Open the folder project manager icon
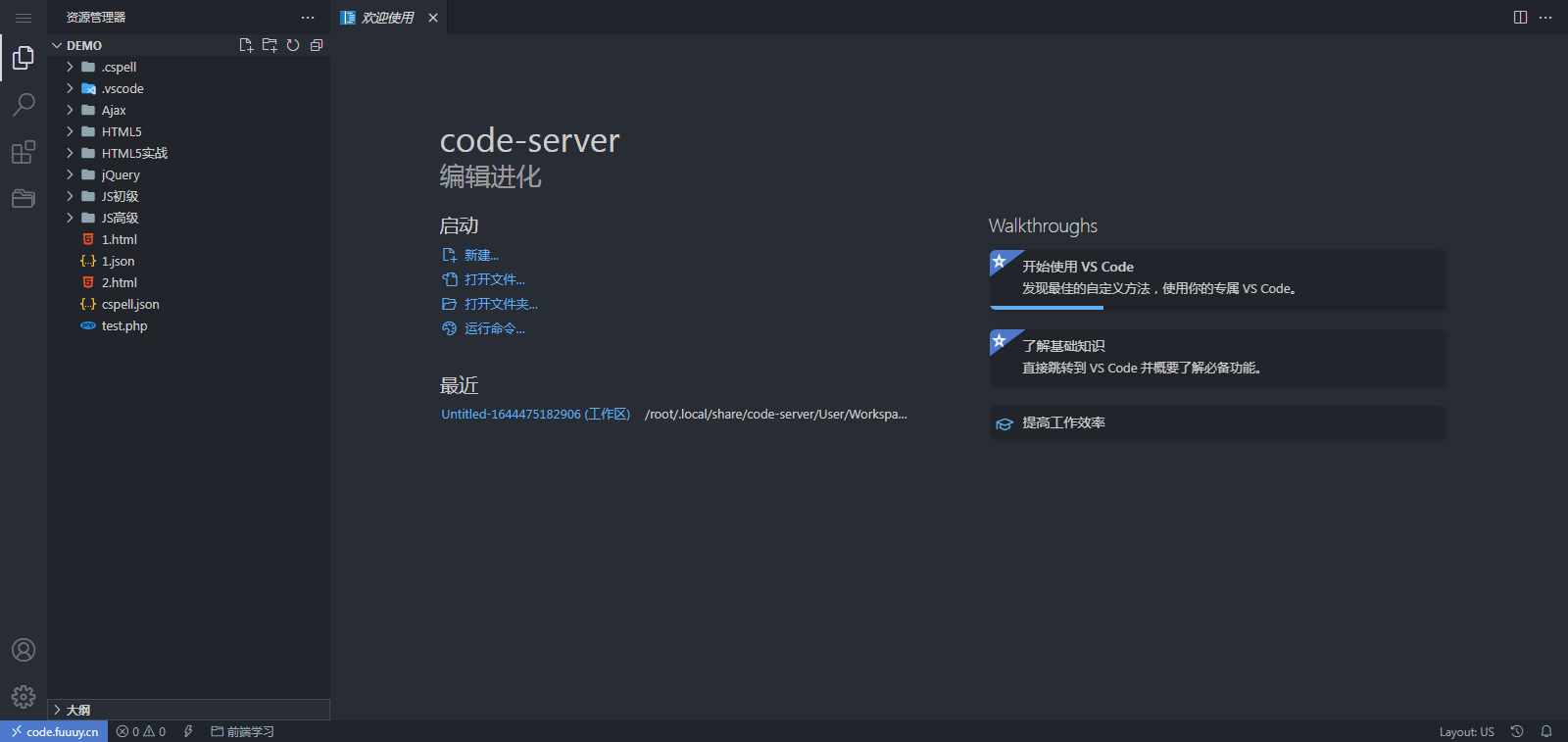This screenshot has height=742, width=1568. (24, 198)
